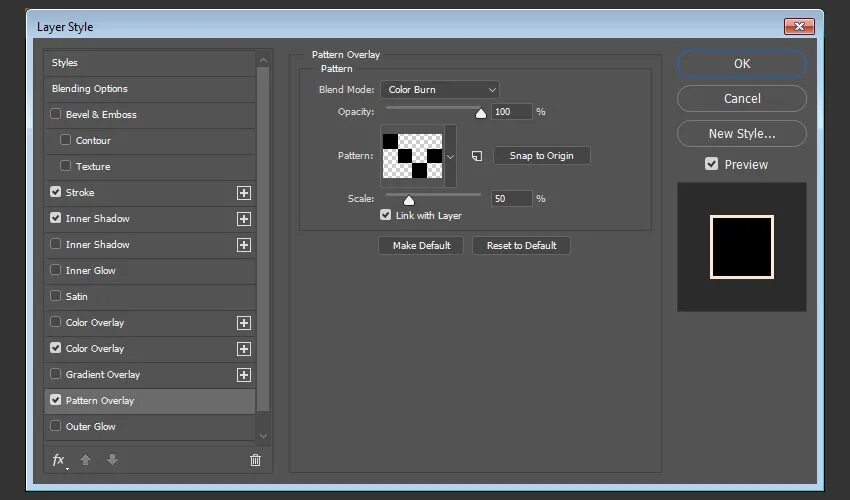This screenshot has height=500, width=850.
Task: Enable the Outer Glow checkbox
Action: [55, 426]
